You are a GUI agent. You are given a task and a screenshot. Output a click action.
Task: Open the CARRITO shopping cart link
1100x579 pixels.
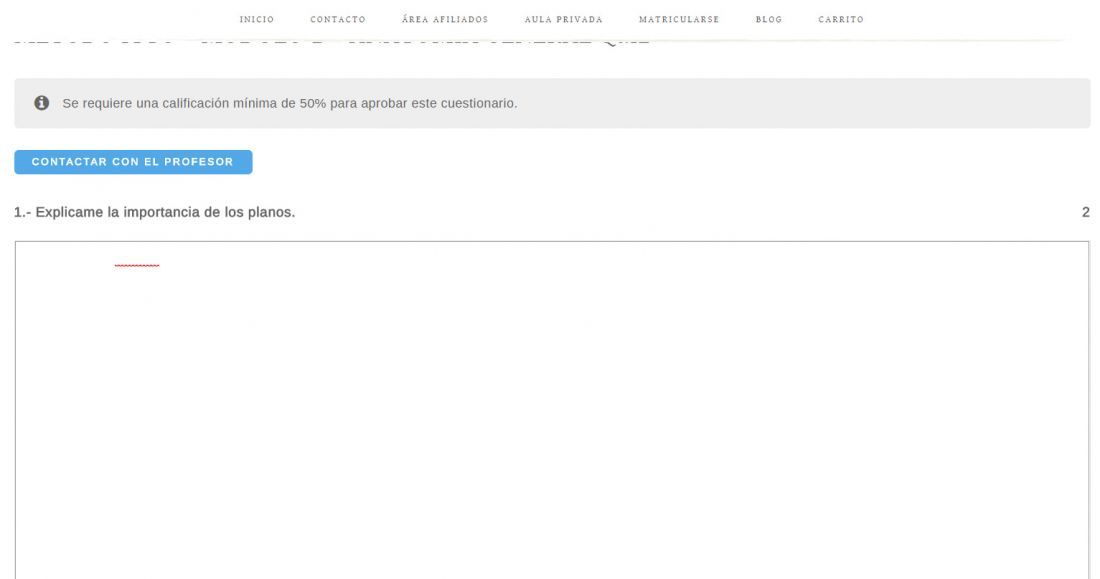pos(841,20)
